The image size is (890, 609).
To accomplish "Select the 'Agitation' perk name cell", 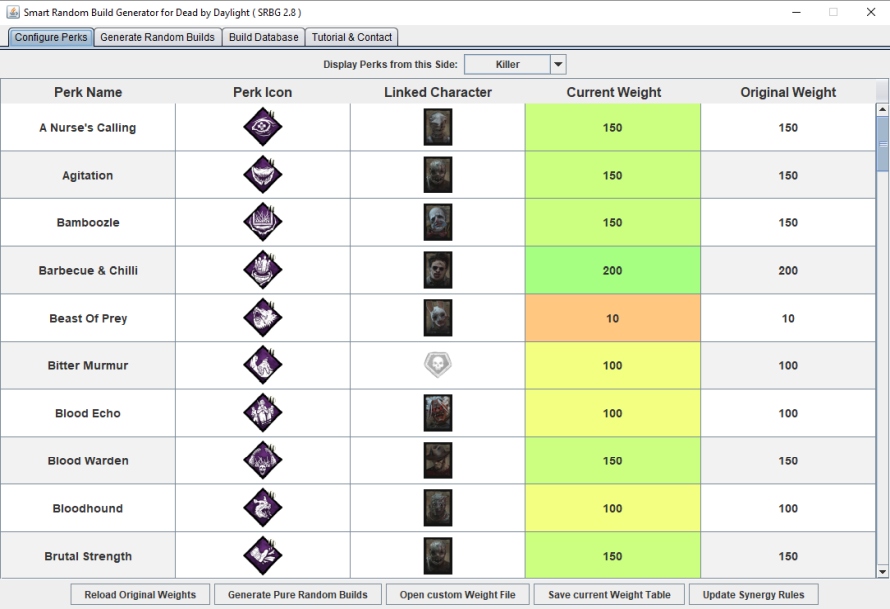I will (x=88, y=175).
